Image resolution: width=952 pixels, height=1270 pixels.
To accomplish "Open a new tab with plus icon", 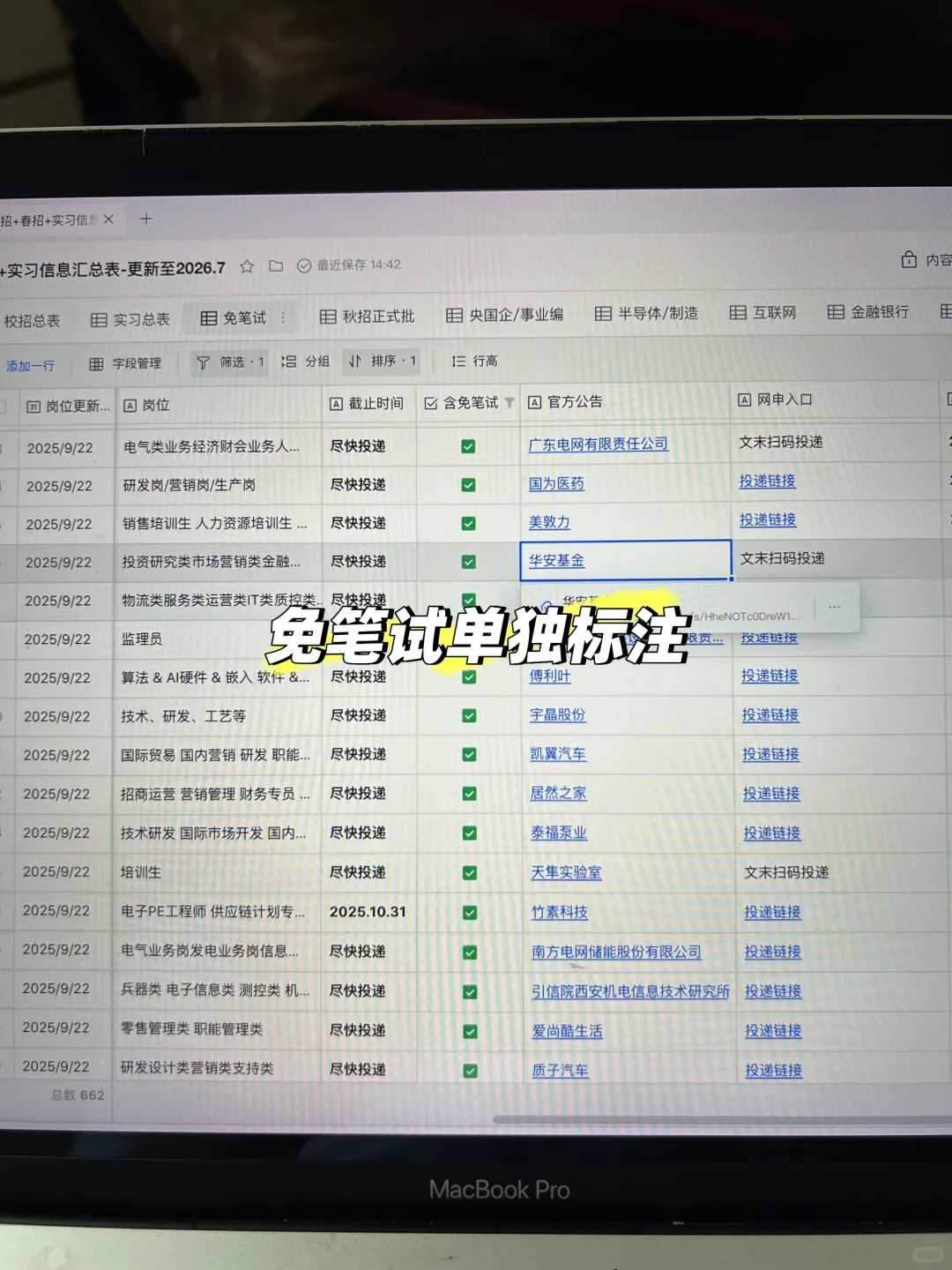I will 146,219.
